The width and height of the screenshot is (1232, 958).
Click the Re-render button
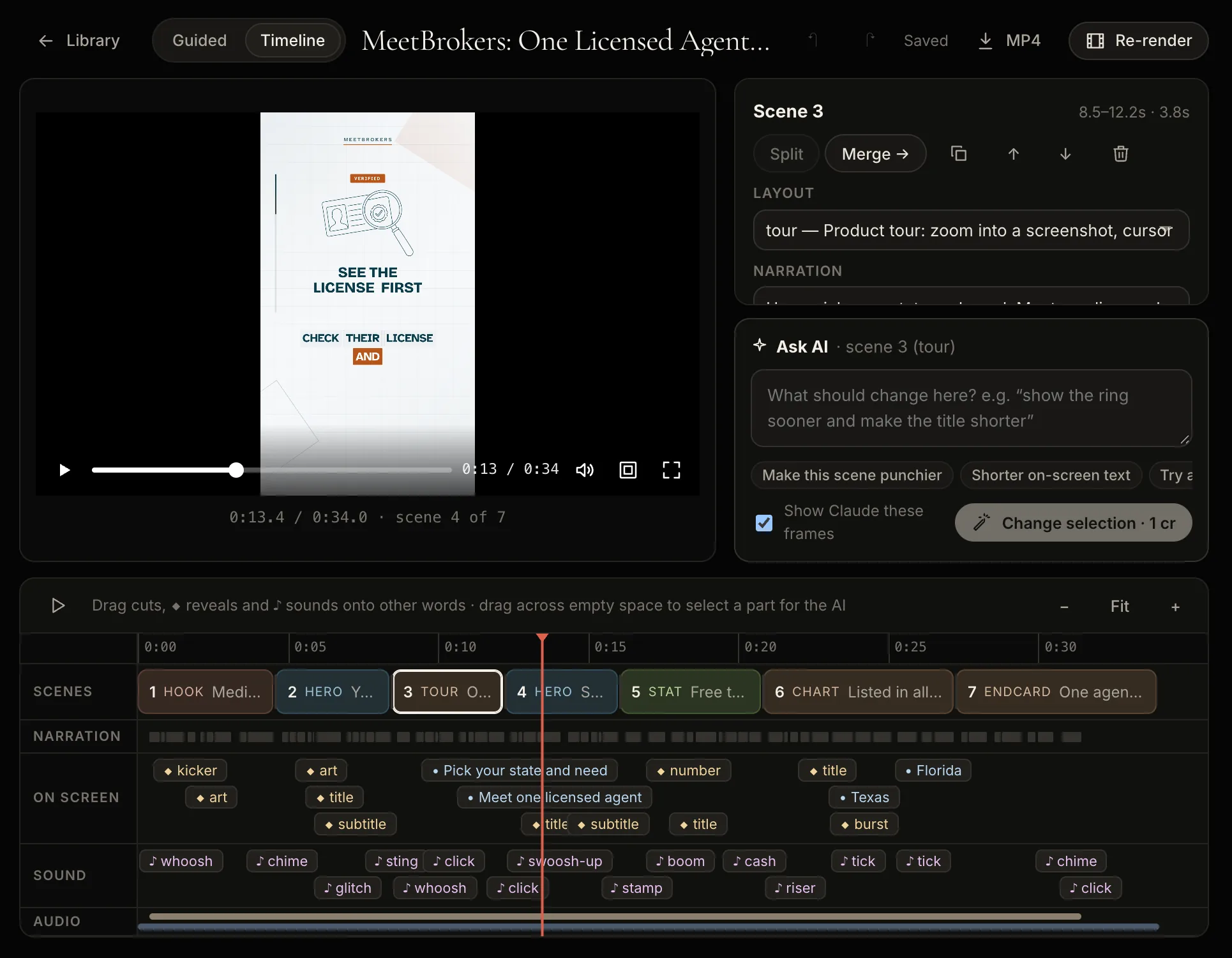click(1139, 41)
